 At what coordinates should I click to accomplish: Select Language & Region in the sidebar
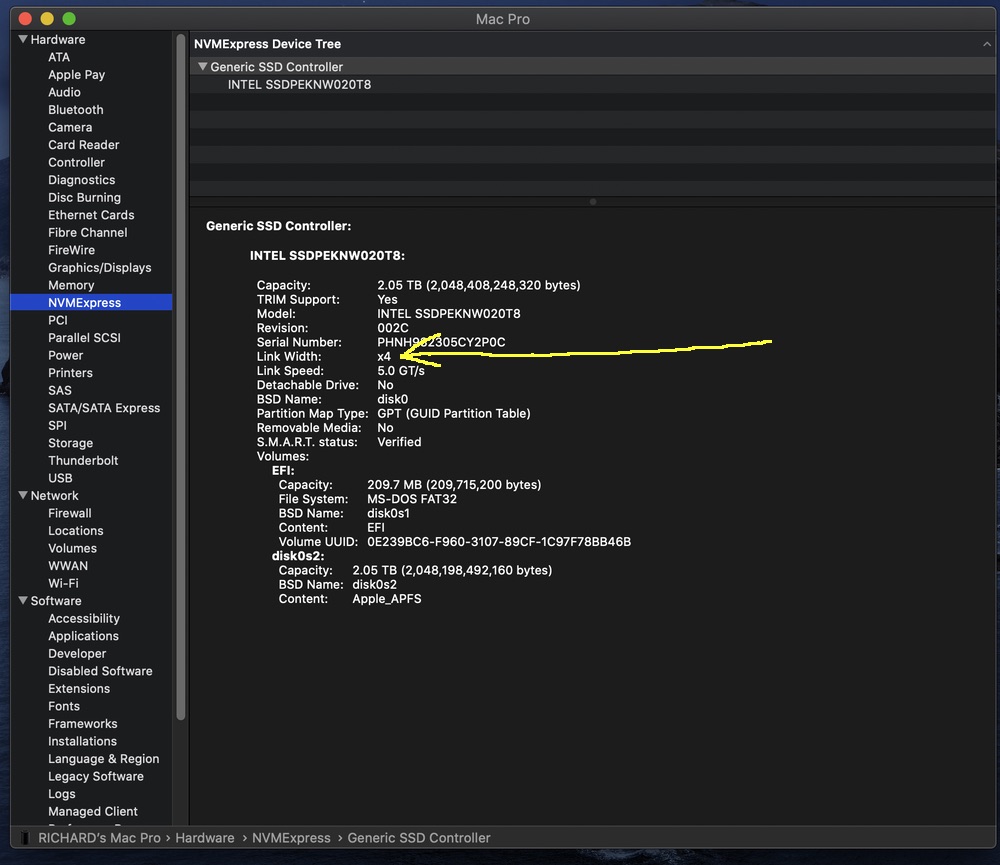(x=103, y=759)
